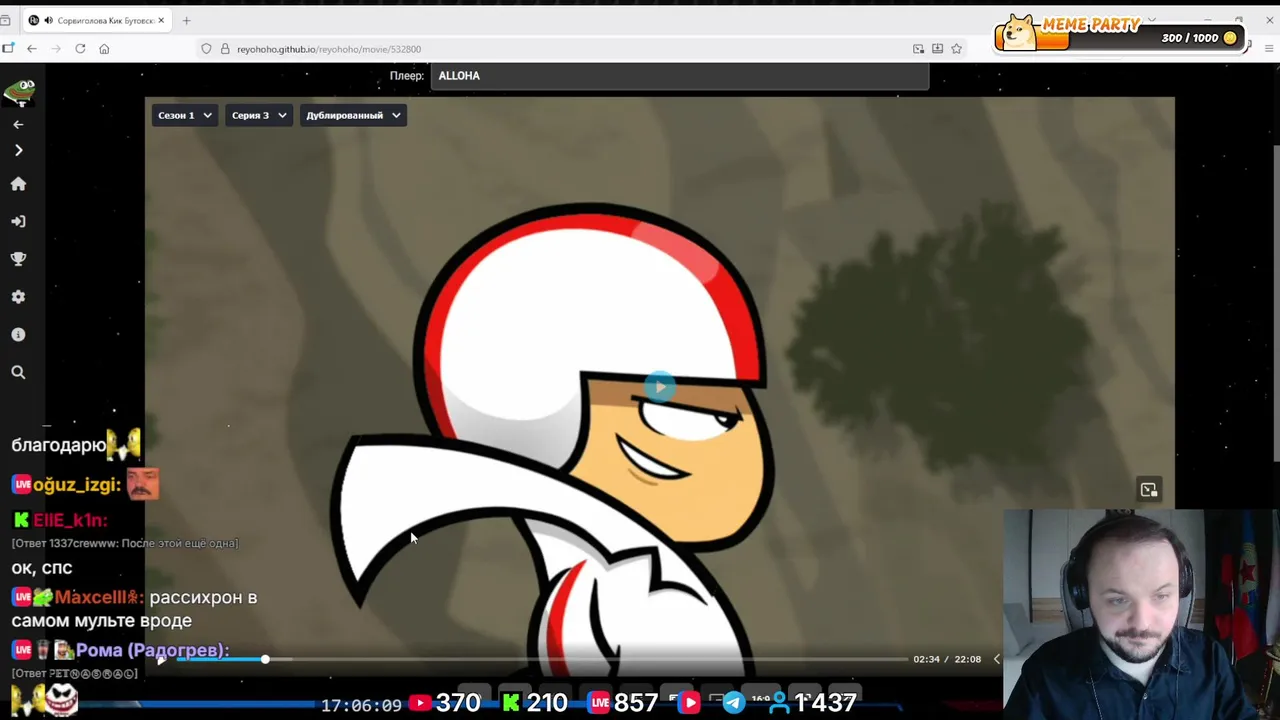Screen dimensions: 1280x720
Task: Click the total viewers person icon
Action: pyautogui.click(x=779, y=704)
